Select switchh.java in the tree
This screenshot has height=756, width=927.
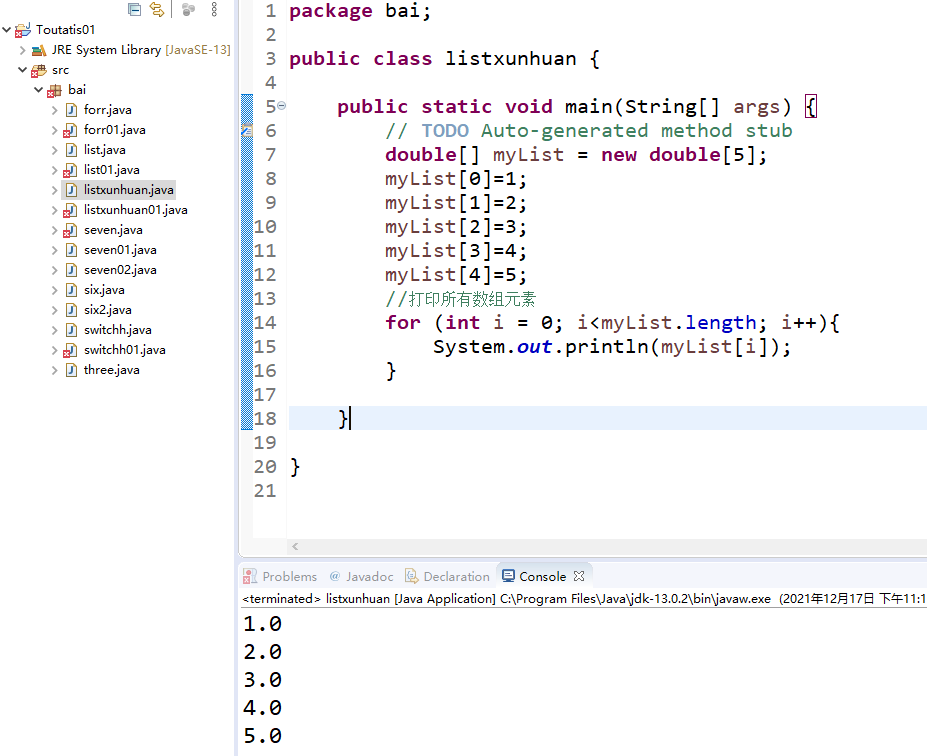point(118,330)
